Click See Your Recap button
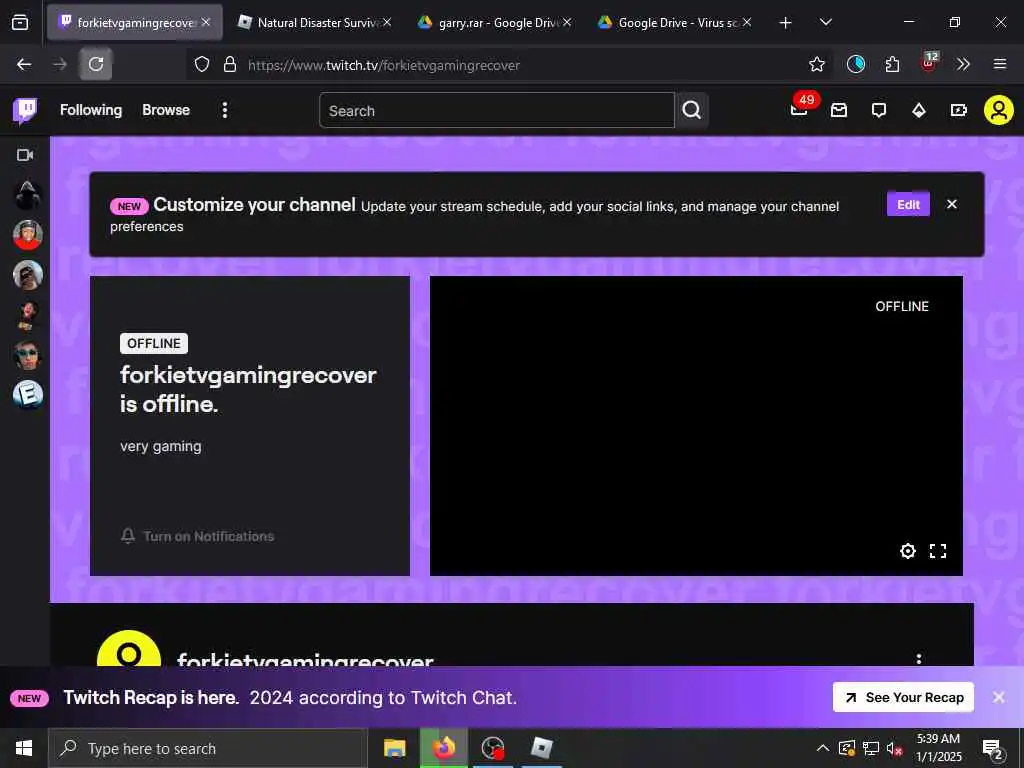1024x768 pixels. (903, 697)
